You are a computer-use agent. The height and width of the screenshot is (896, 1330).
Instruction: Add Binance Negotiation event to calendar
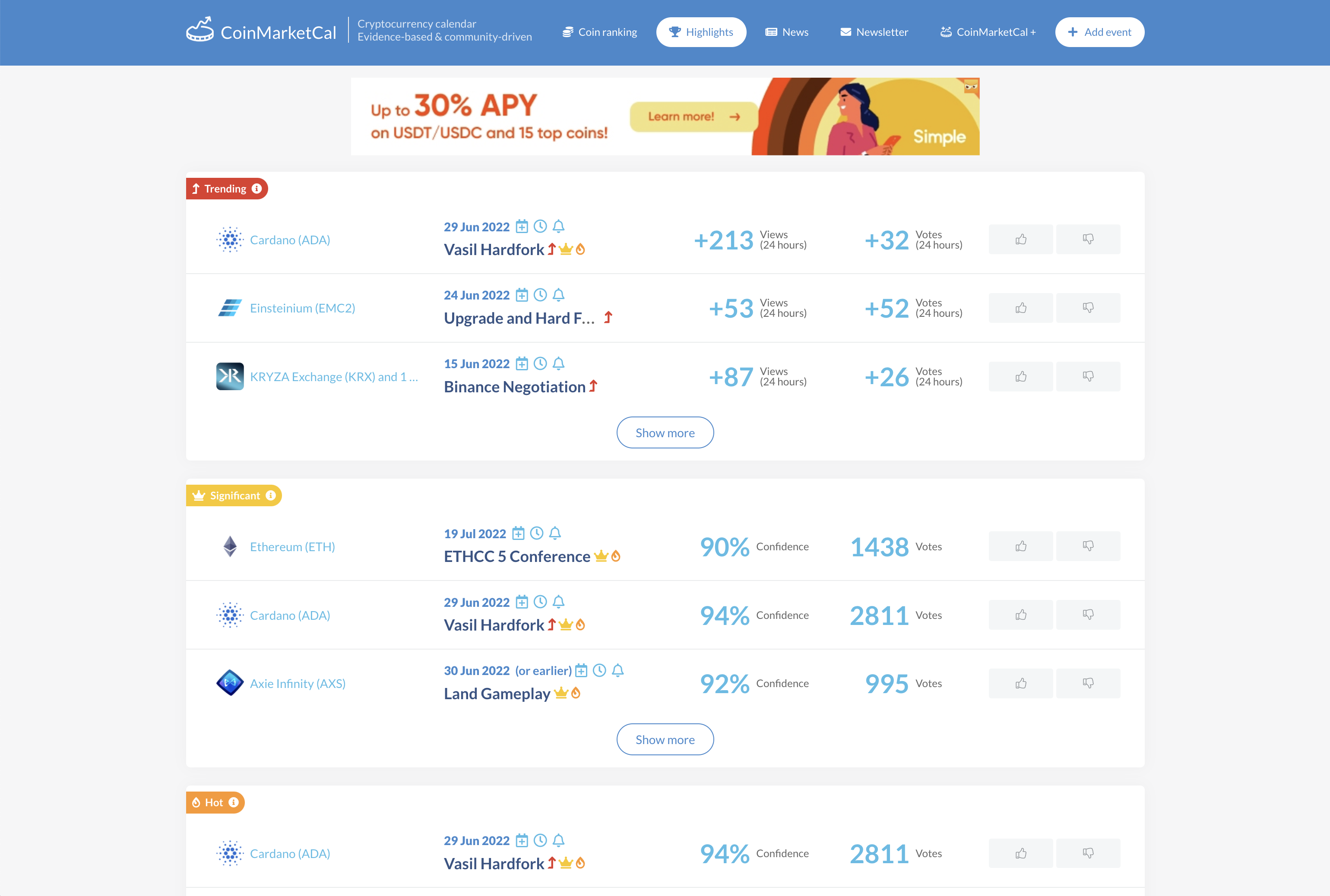(522, 363)
